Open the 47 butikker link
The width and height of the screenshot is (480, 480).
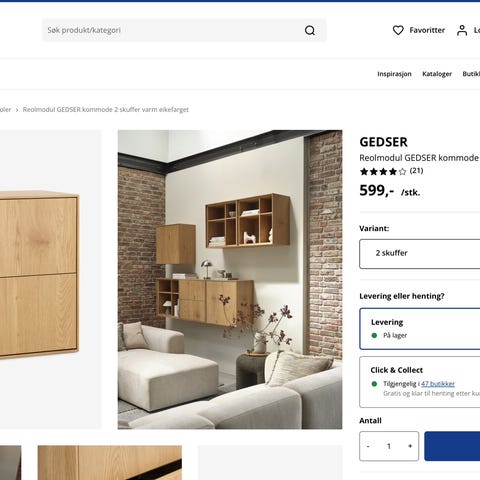pos(438,384)
